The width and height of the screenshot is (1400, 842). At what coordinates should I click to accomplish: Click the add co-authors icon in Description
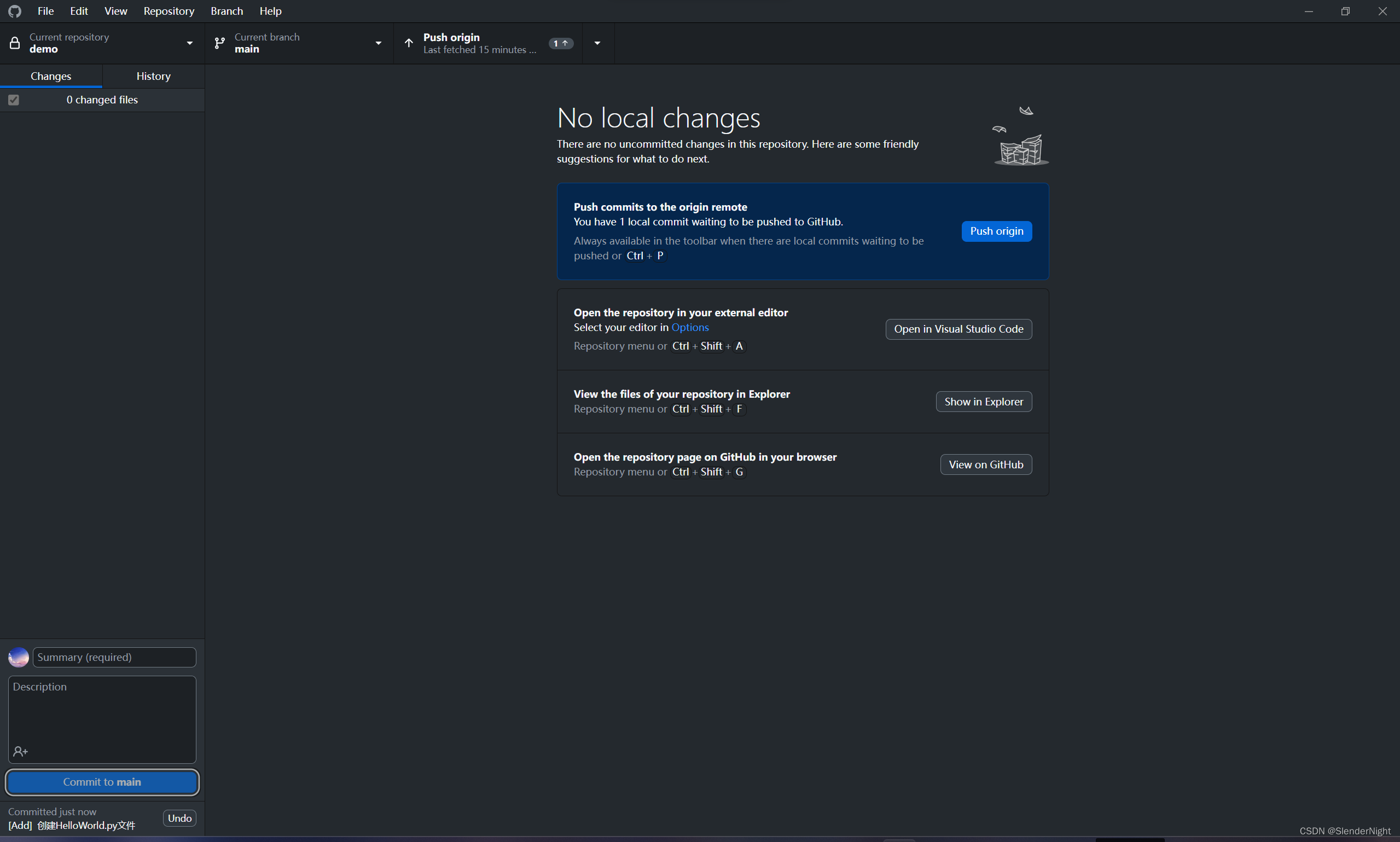(x=20, y=751)
